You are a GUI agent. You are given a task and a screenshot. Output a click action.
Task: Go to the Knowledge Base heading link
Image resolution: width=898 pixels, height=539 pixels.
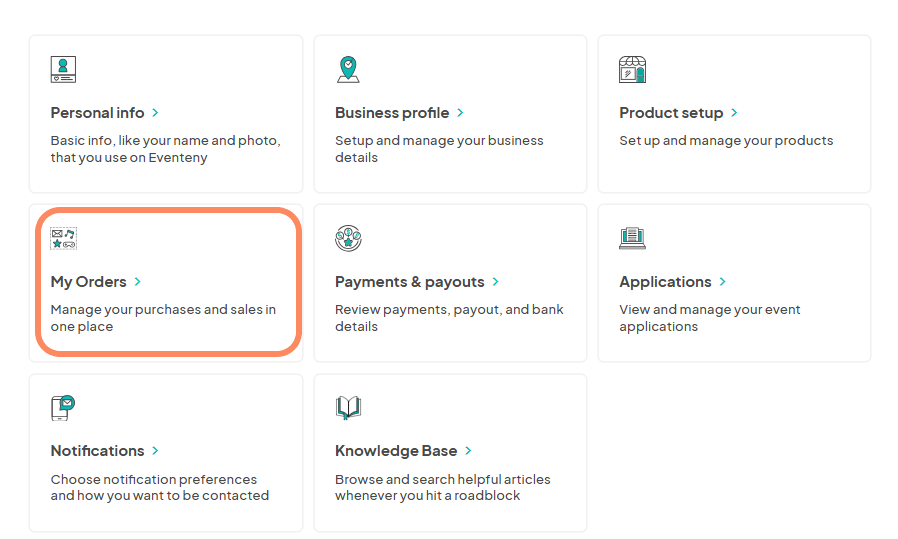[396, 451]
